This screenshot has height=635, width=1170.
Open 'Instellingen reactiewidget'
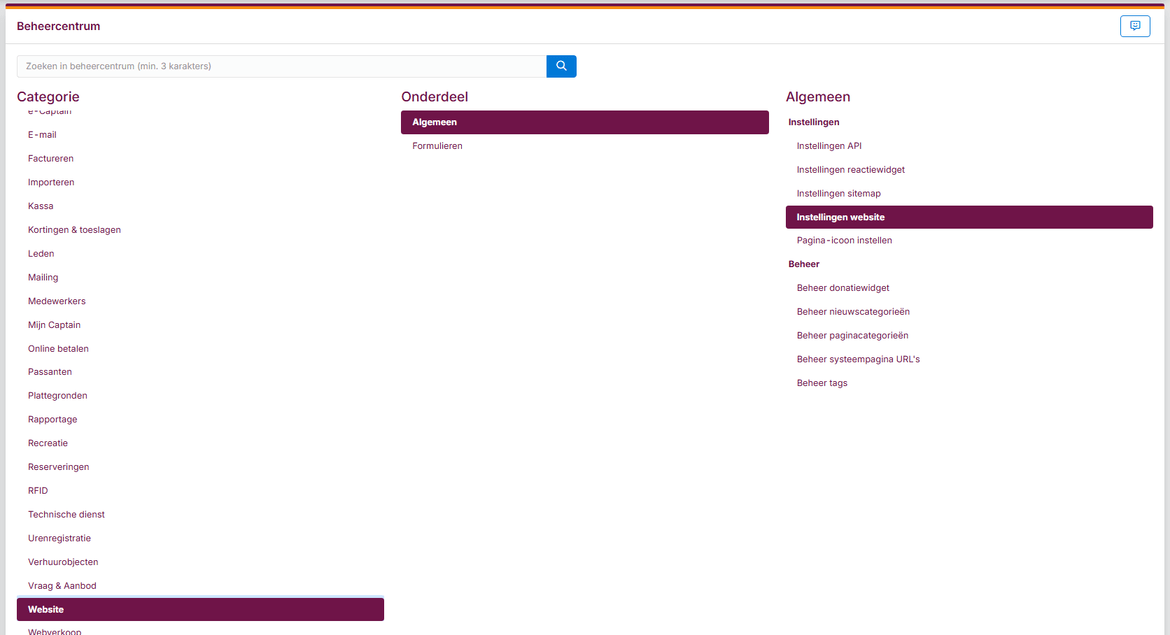(x=850, y=169)
